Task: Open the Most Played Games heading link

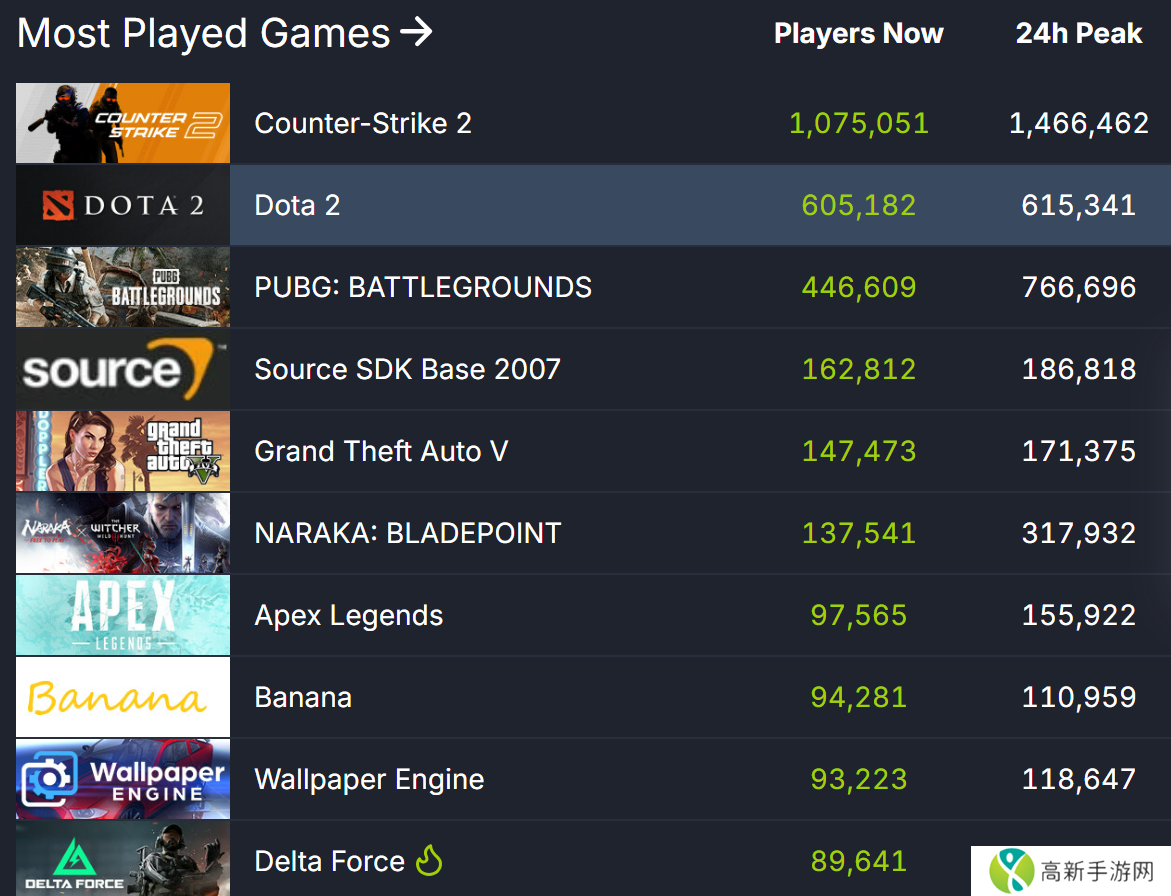Action: (x=204, y=33)
